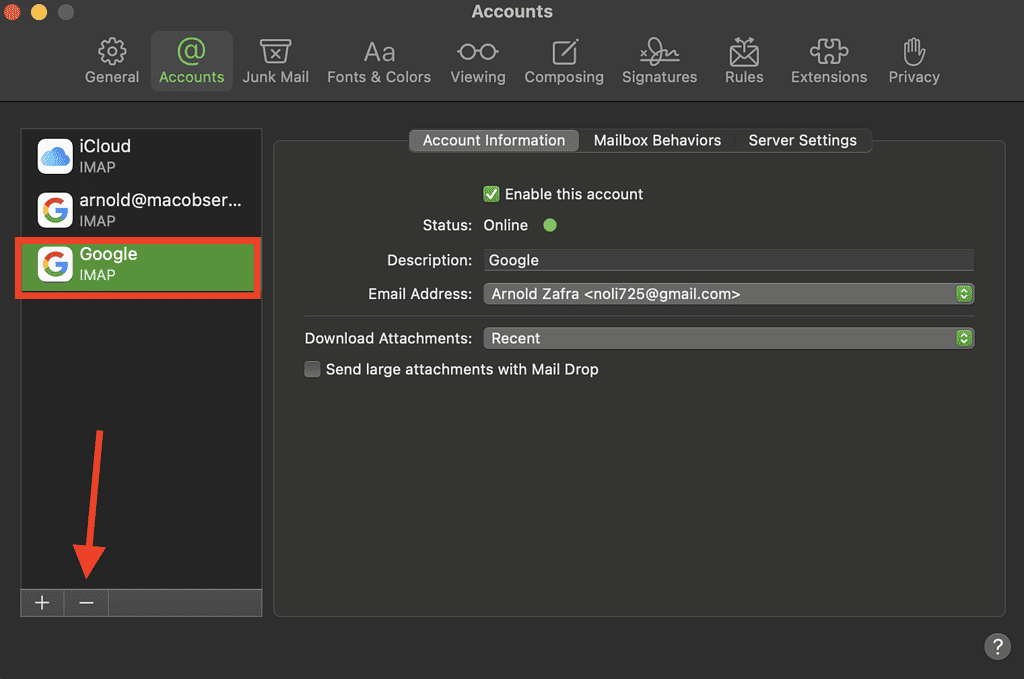
Task: Click the minus button to remove account
Action: click(x=86, y=603)
